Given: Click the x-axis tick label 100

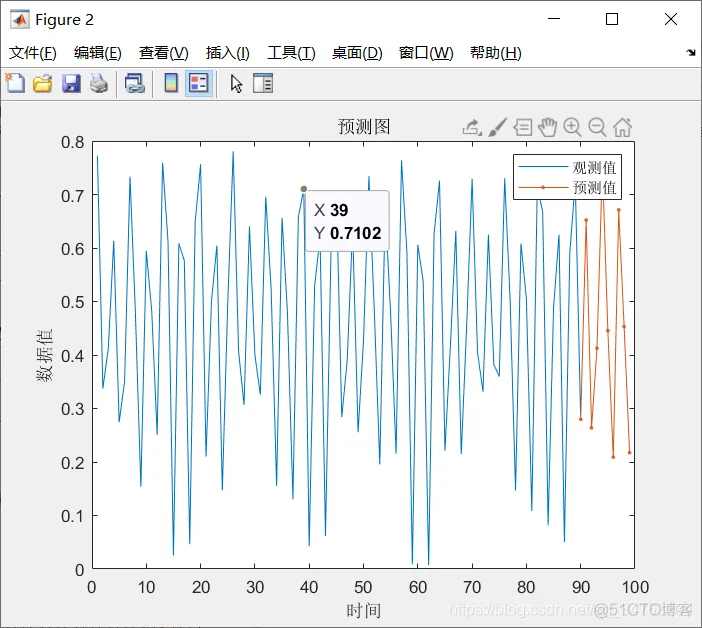Looking at the screenshot, I should 635,587.
